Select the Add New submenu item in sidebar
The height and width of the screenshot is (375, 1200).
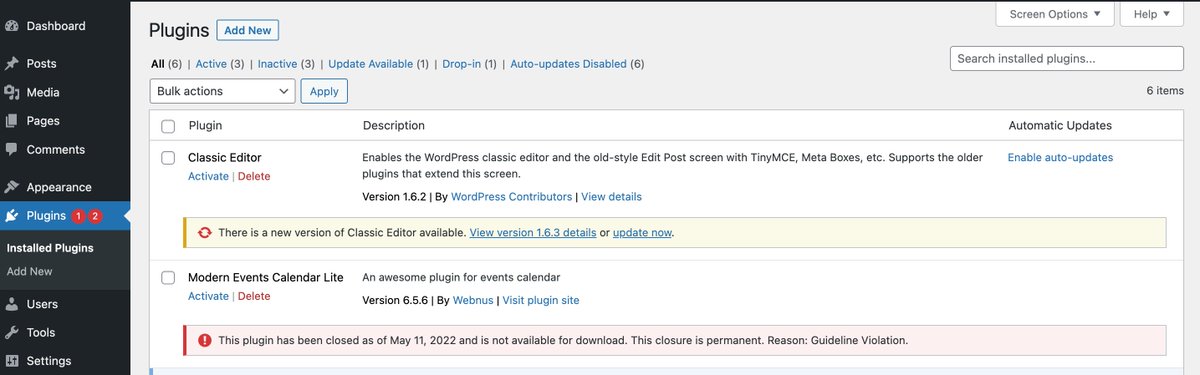click(30, 271)
